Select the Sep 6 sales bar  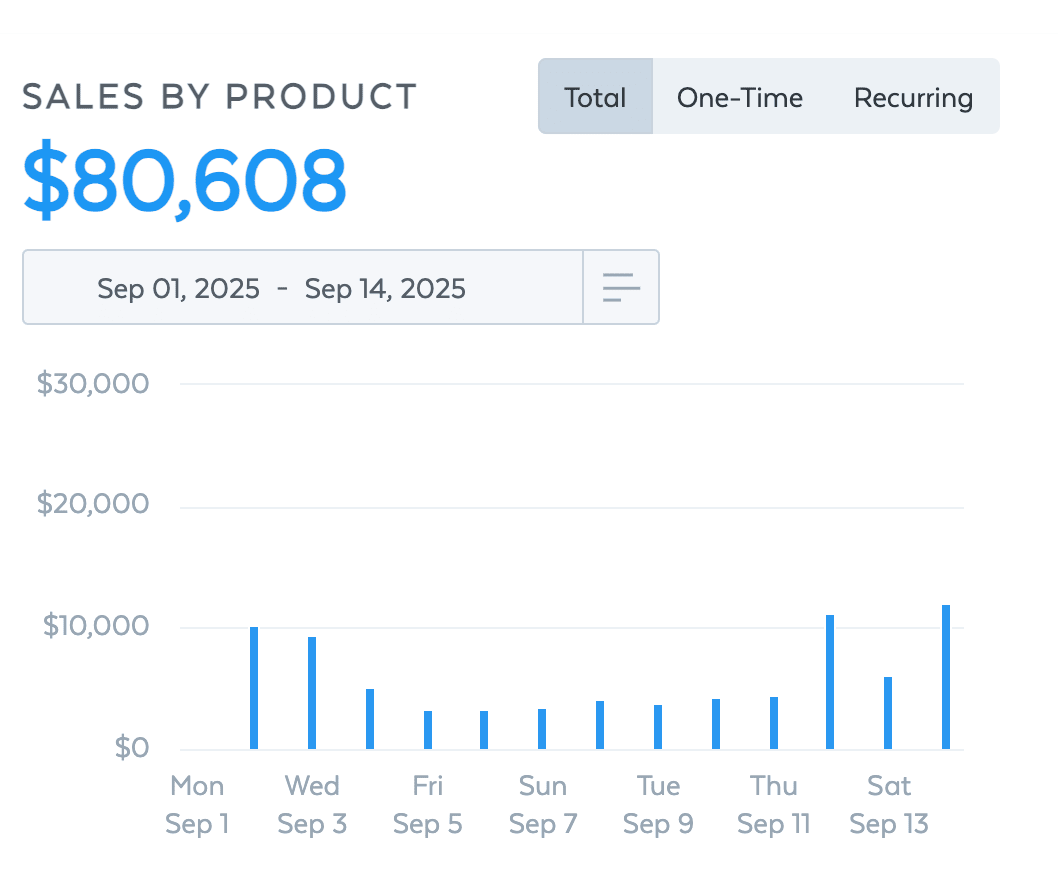point(484,730)
